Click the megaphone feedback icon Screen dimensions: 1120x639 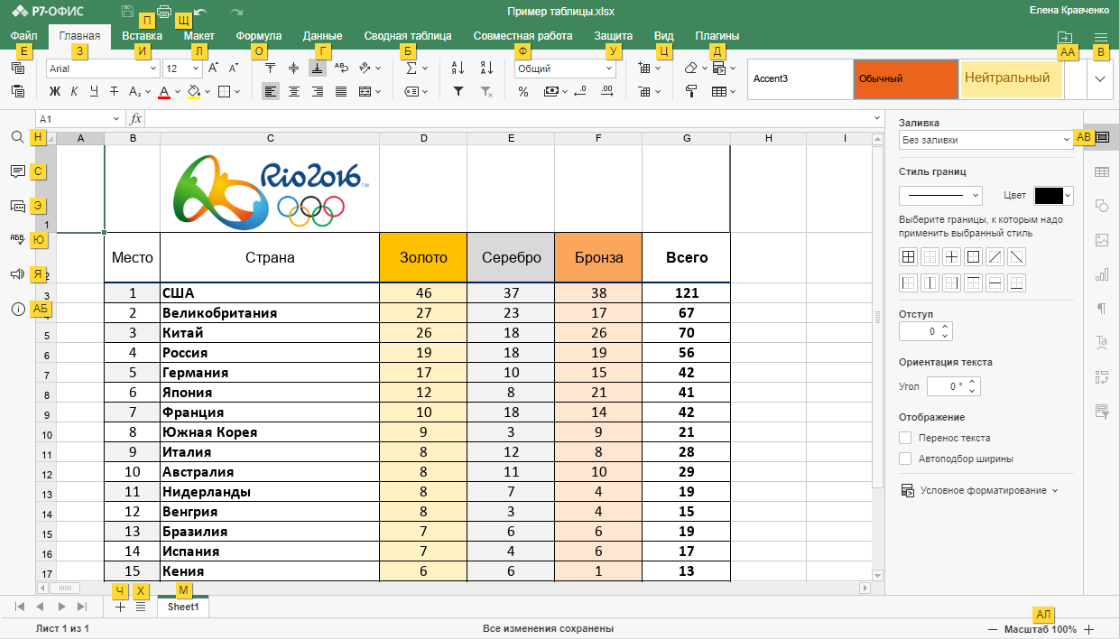tap(18, 274)
